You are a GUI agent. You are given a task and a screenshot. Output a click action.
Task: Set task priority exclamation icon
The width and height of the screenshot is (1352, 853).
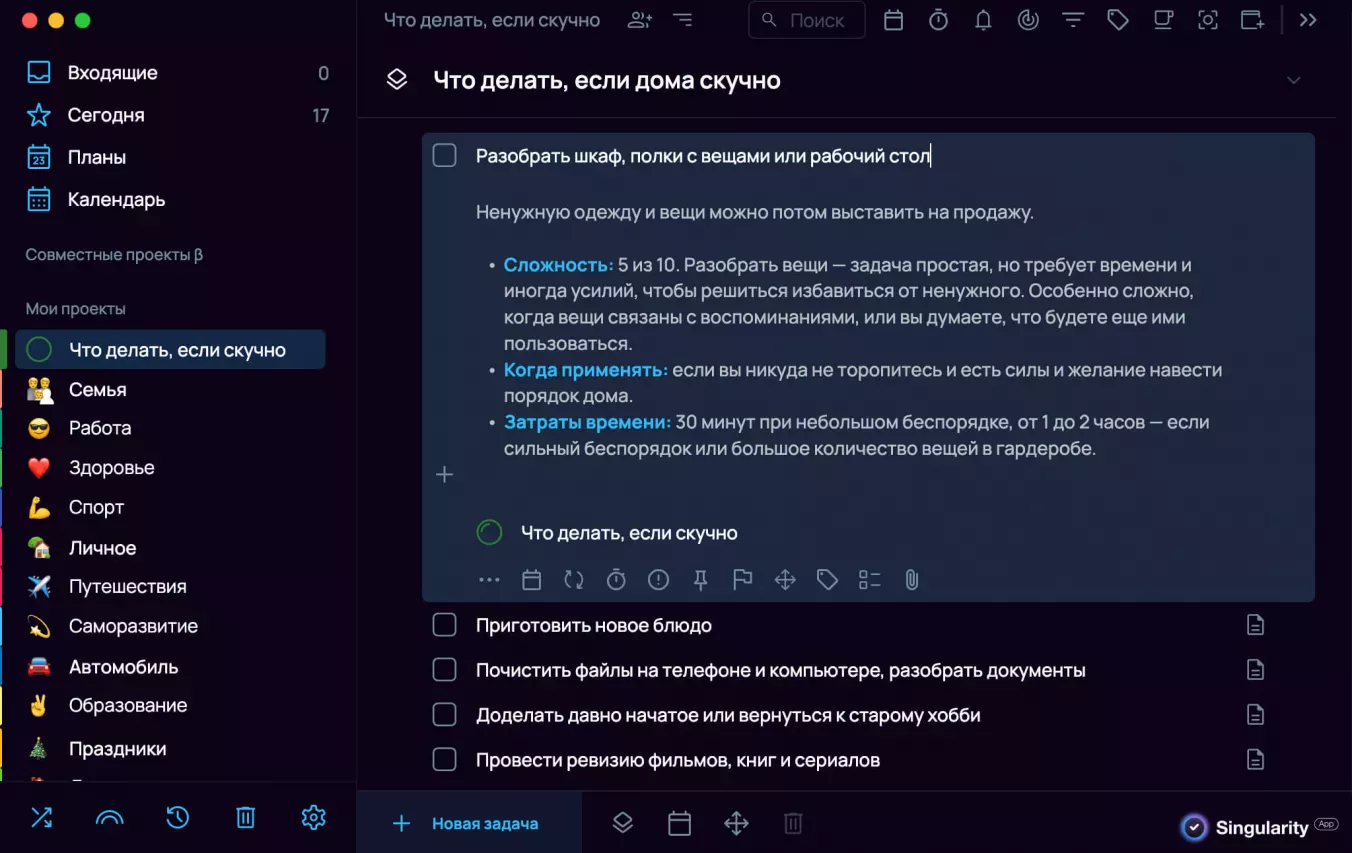click(x=658, y=580)
